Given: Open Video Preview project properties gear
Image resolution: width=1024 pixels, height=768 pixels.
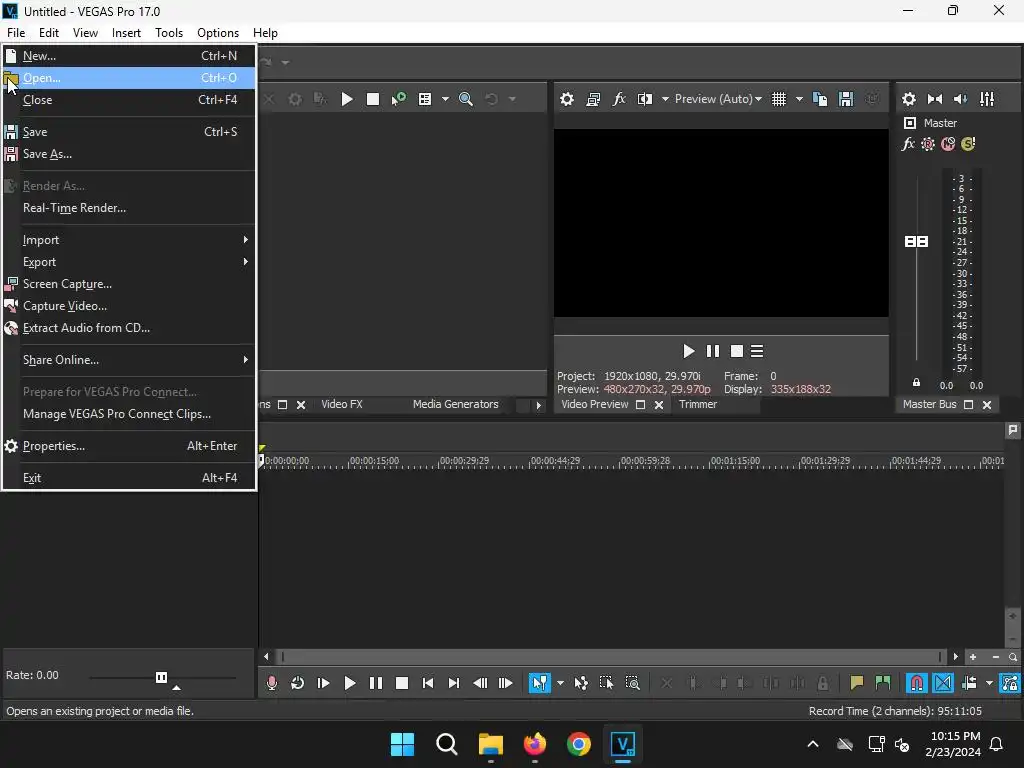Looking at the screenshot, I should (x=567, y=99).
